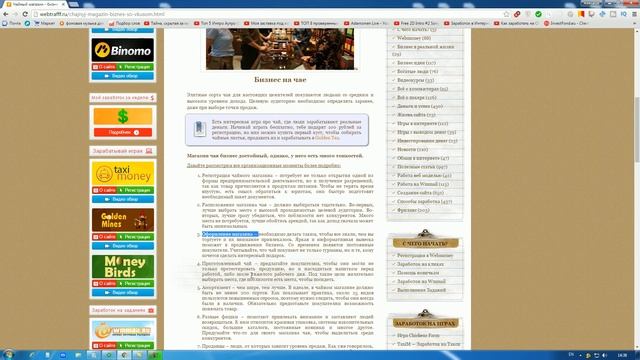Viewport: 640px width, 360px height.
Task: Click the 'Бизнес на чае' heading
Action: pos(280,80)
